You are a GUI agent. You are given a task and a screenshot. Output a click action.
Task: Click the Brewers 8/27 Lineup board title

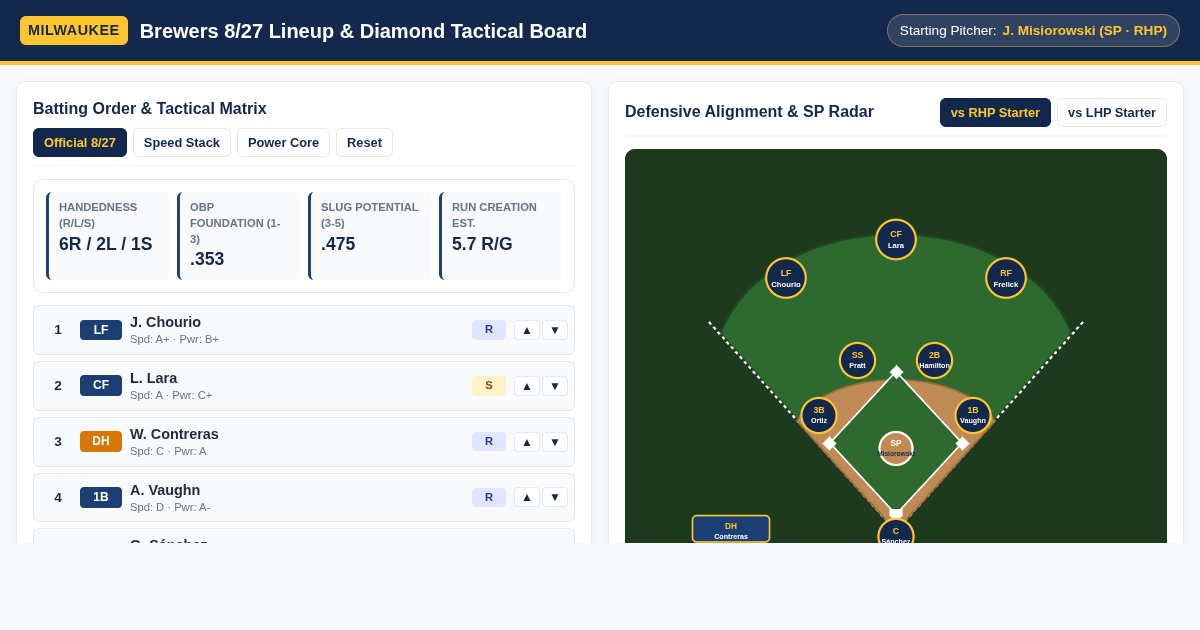coord(363,31)
